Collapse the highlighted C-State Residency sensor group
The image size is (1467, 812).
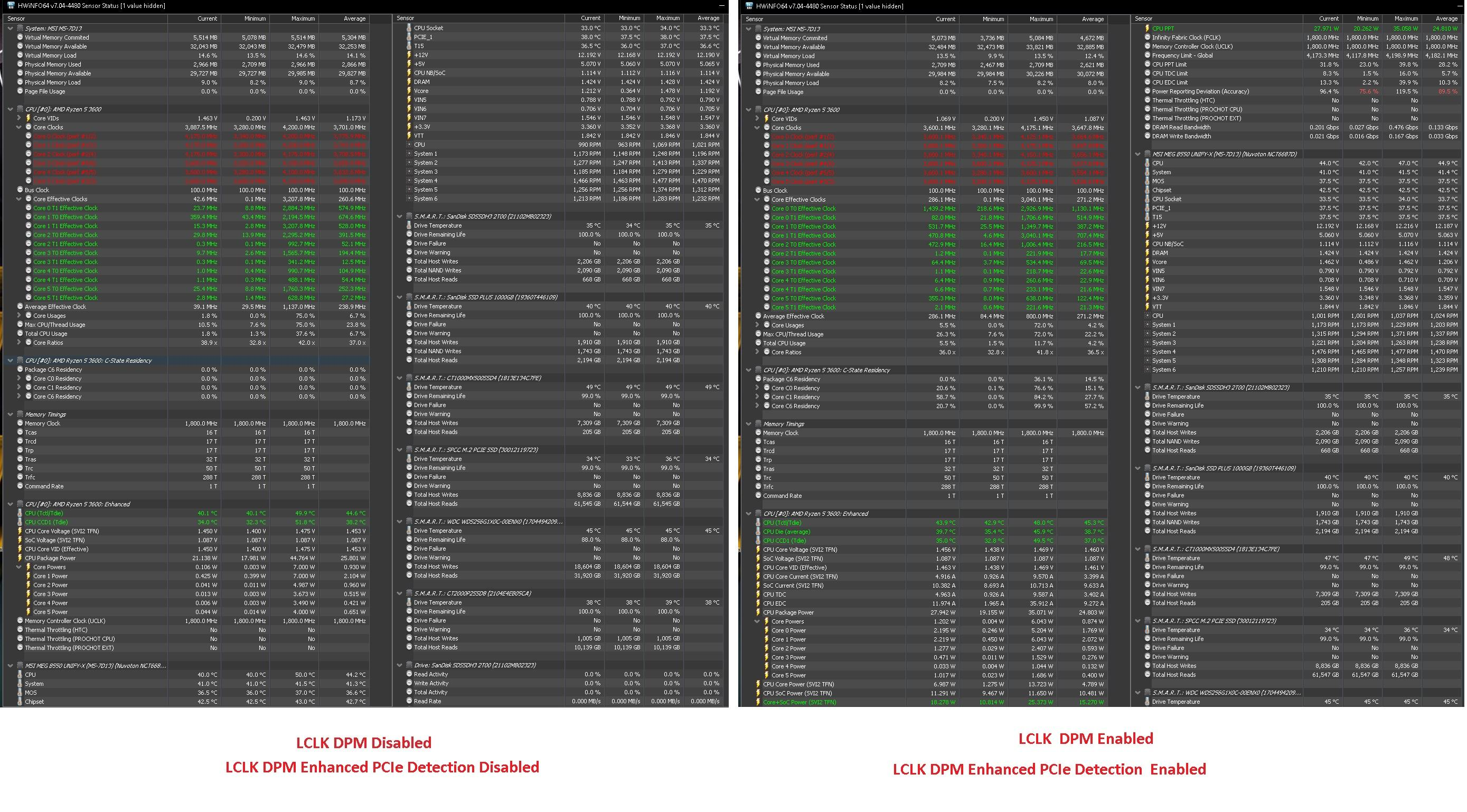pyautogui.click(x=10, y=361)
